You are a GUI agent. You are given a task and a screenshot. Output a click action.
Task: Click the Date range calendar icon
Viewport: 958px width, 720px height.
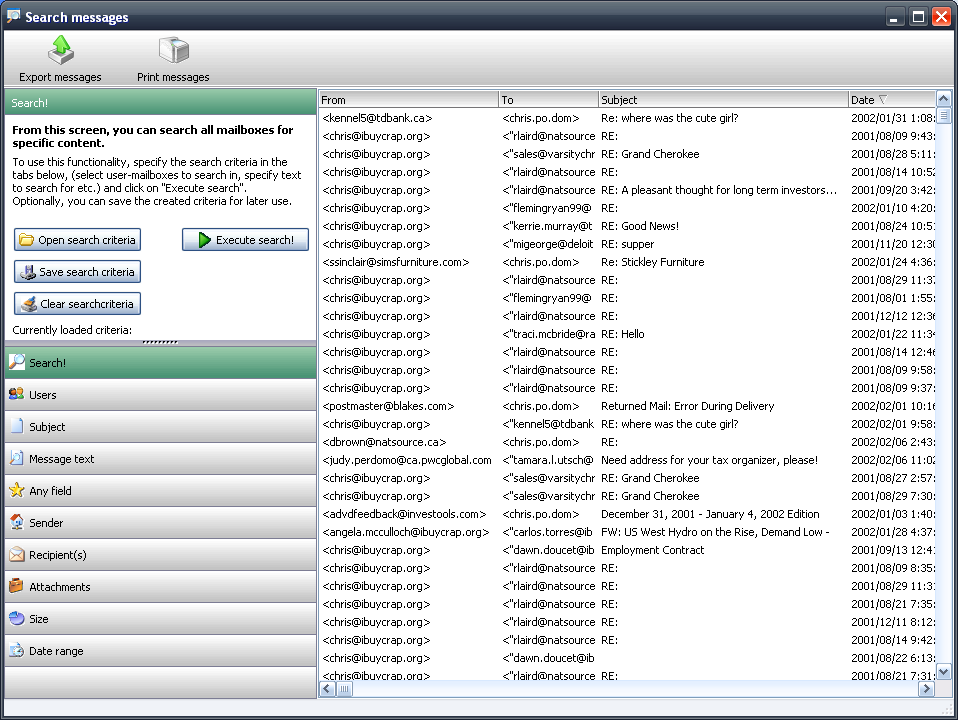click(16, 650)
